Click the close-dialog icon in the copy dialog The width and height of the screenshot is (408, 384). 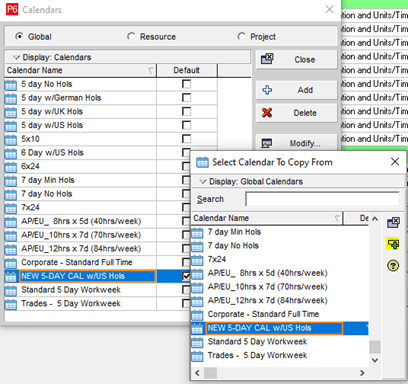[393, 222]
